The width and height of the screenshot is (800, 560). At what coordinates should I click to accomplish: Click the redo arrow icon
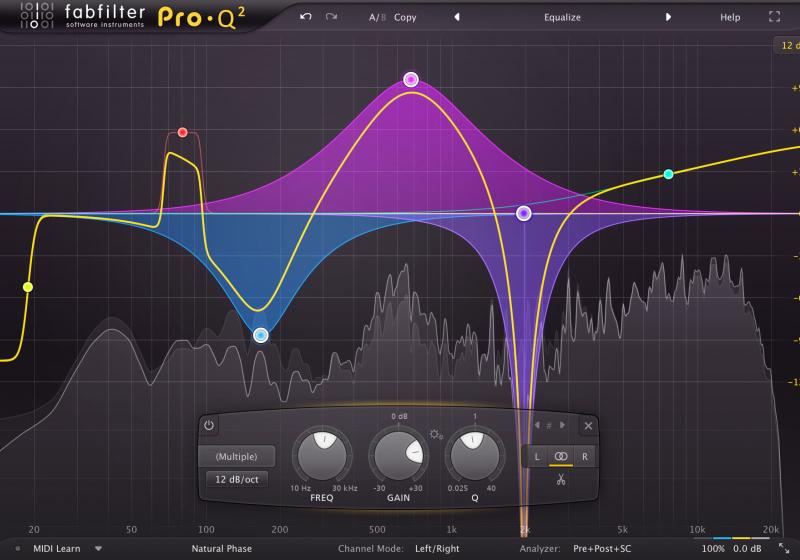331,17
